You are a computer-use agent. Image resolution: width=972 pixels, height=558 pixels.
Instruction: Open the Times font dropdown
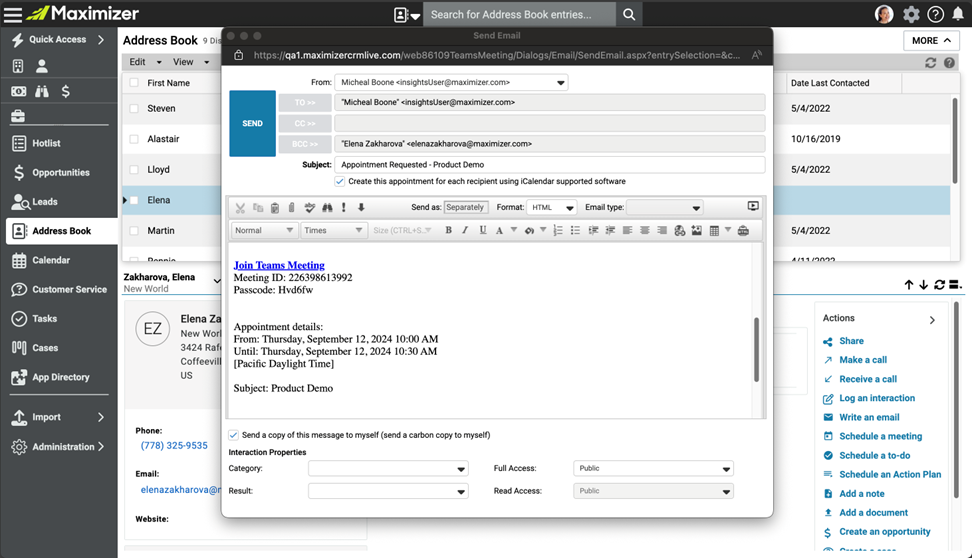pos(334,230)
